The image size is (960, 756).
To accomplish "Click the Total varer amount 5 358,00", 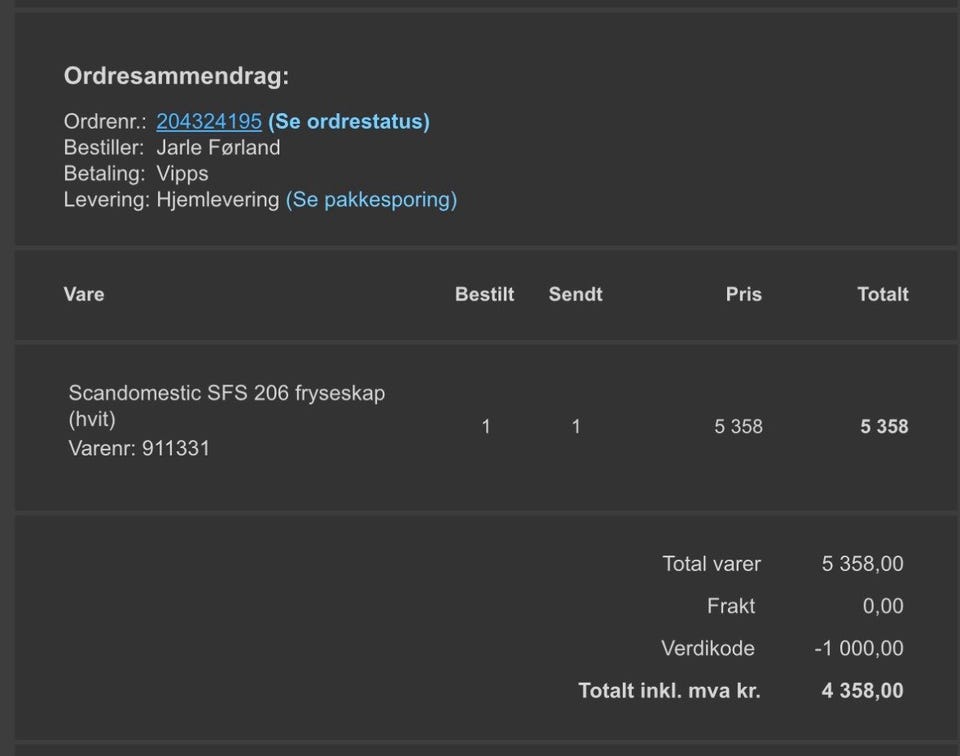I will point(862,564).
